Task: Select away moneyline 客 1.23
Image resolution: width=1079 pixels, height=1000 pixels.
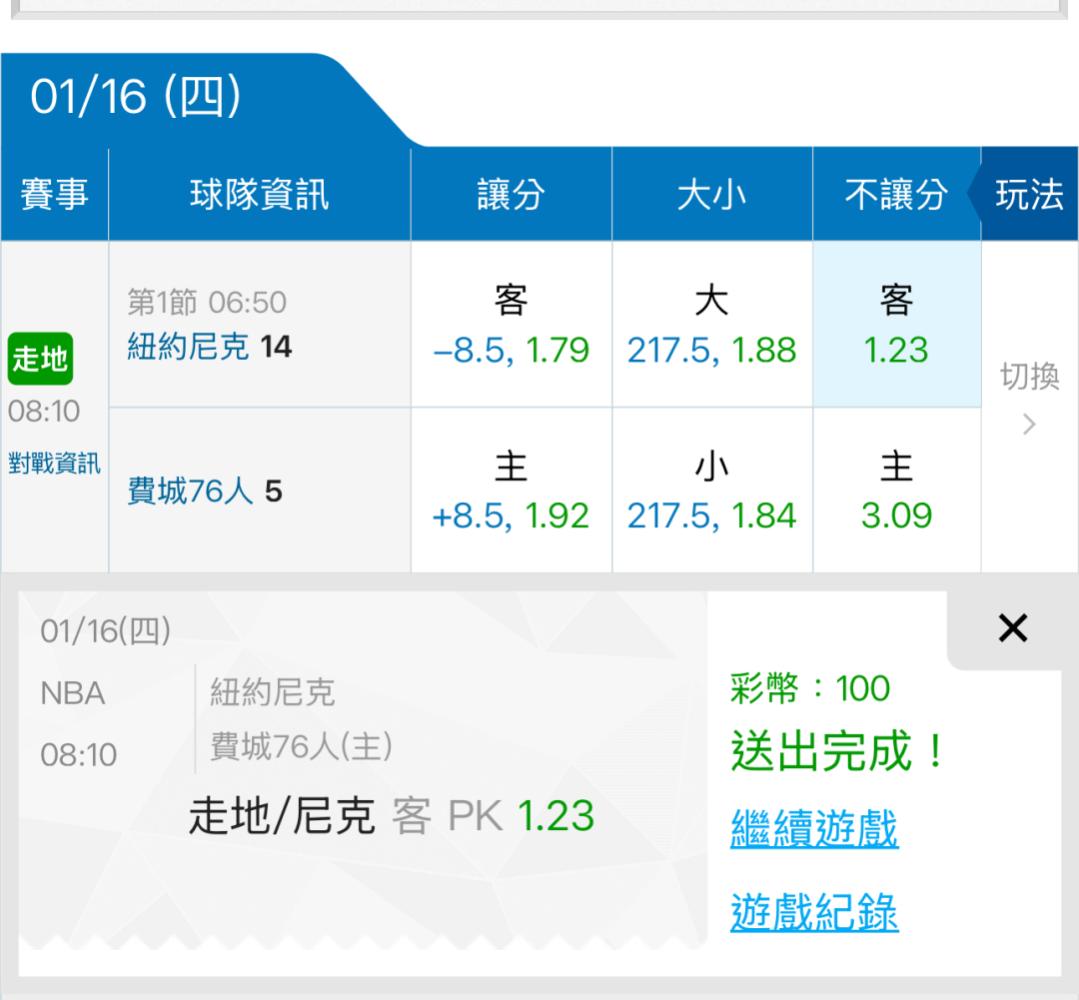Action: [x=897, y=324]
